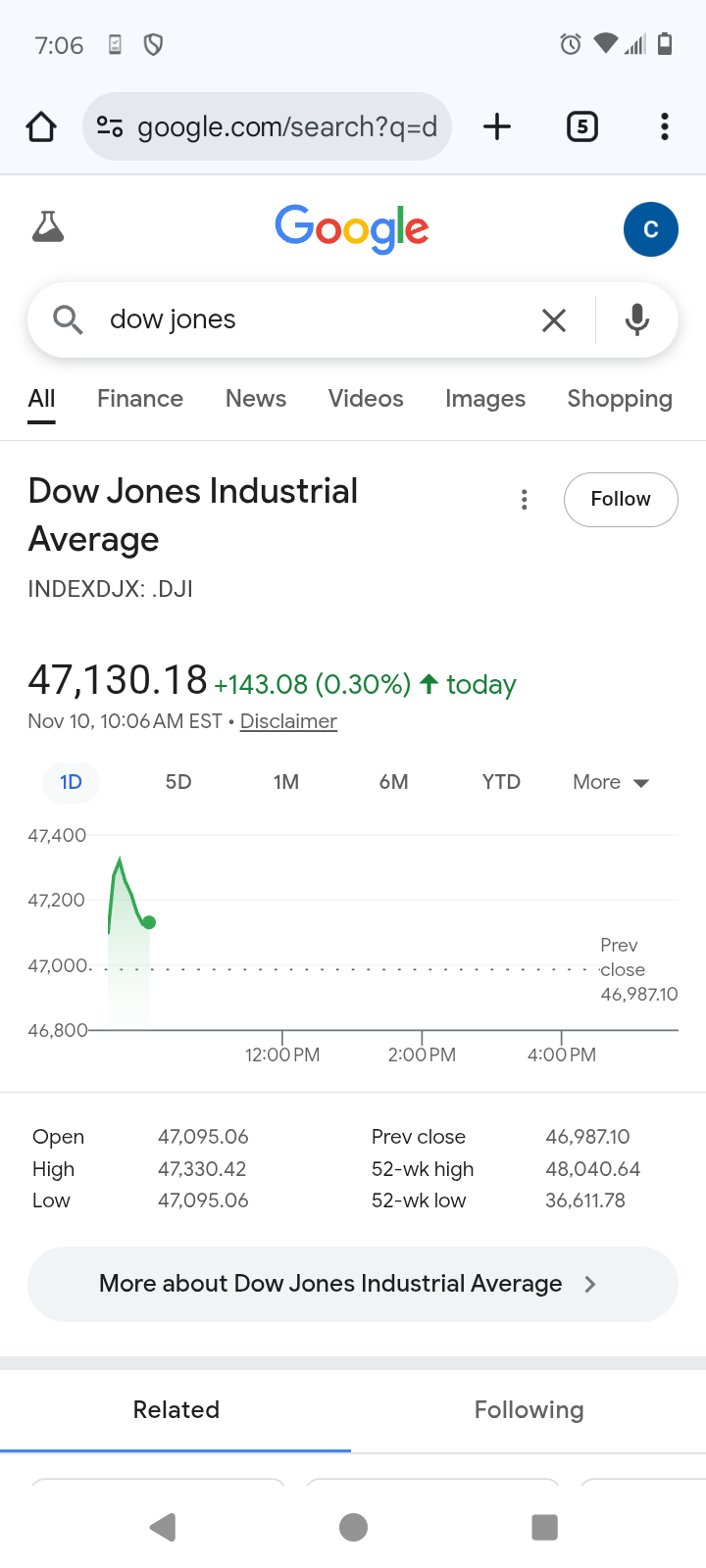Switch to the News search tab
Image resolution: width=706 pixels, height=1568 pixels.
(256, 399)
